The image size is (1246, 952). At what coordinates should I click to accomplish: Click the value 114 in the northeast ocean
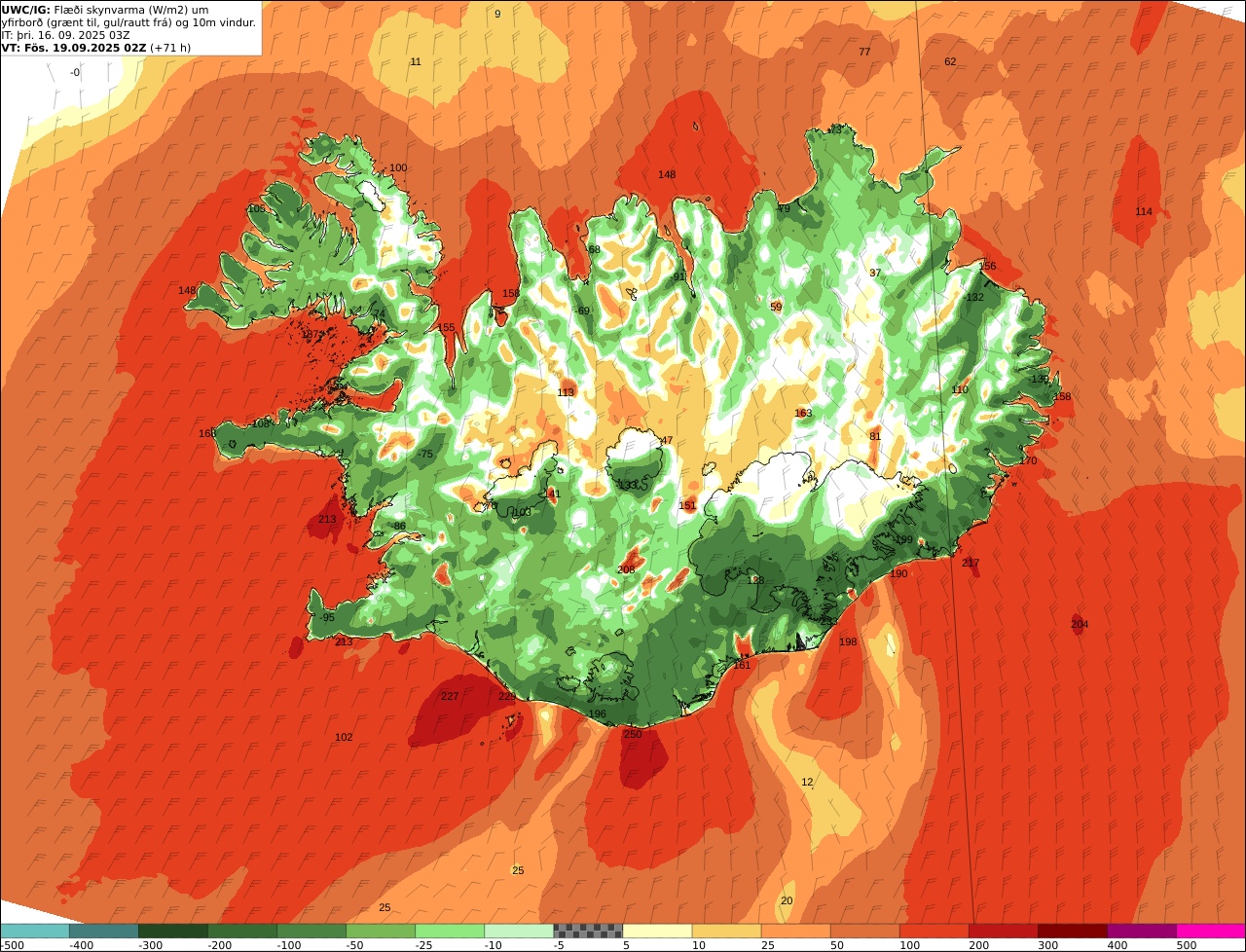pos(1144,212)
